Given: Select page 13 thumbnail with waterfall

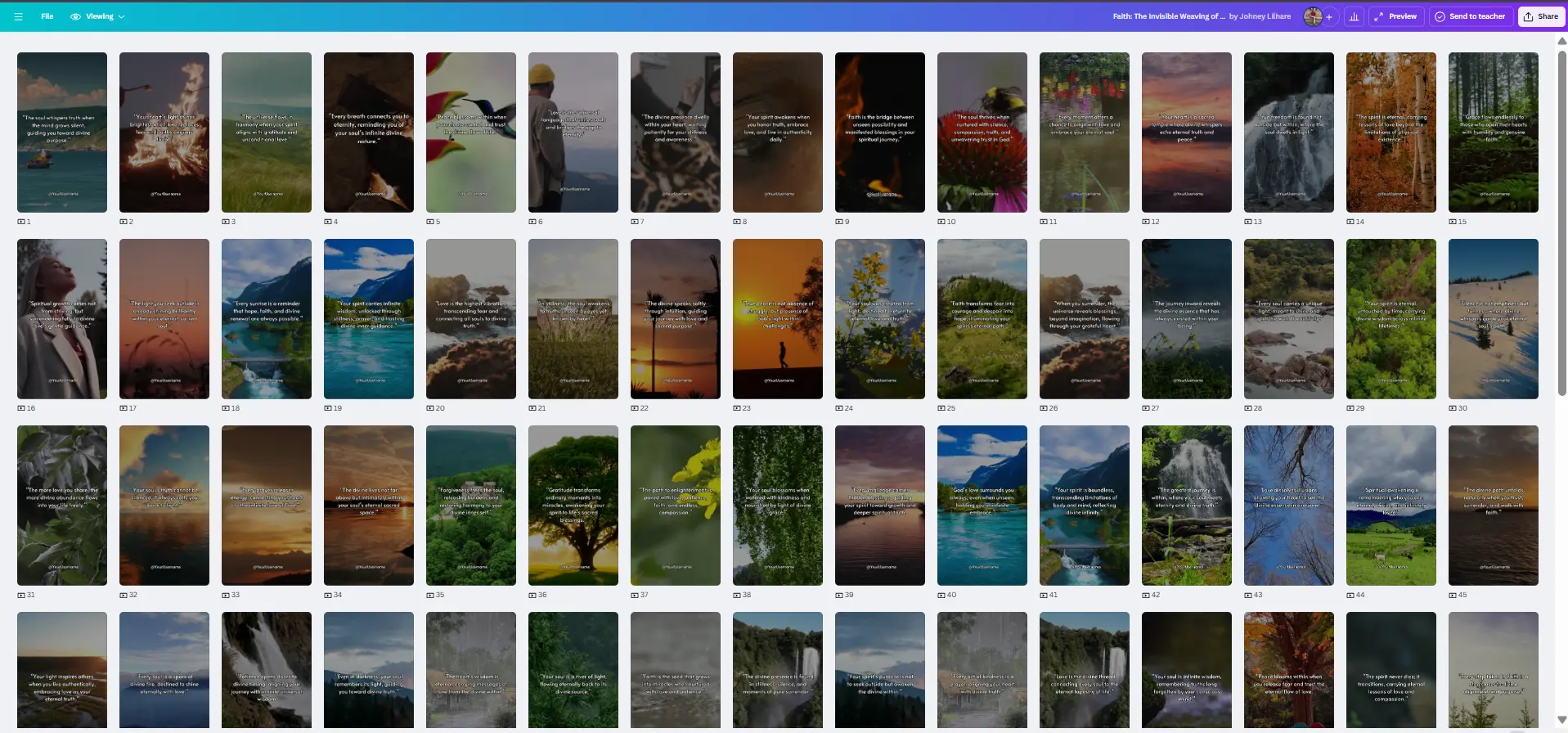Looking at the screenshot, I should pos(1289,133).
